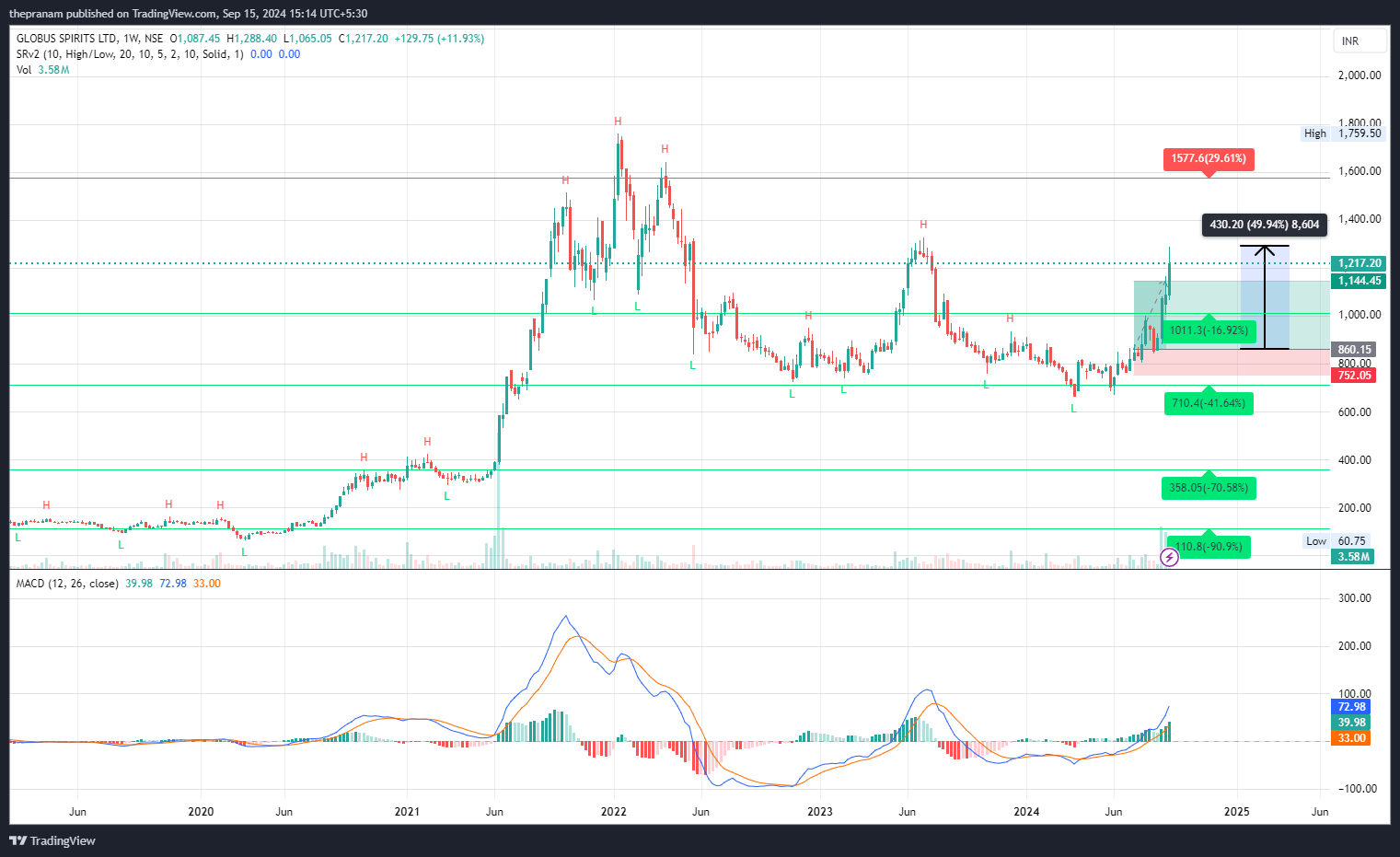
Task: Click the current price tag 1,217.20
Action: click(1359, 263)
